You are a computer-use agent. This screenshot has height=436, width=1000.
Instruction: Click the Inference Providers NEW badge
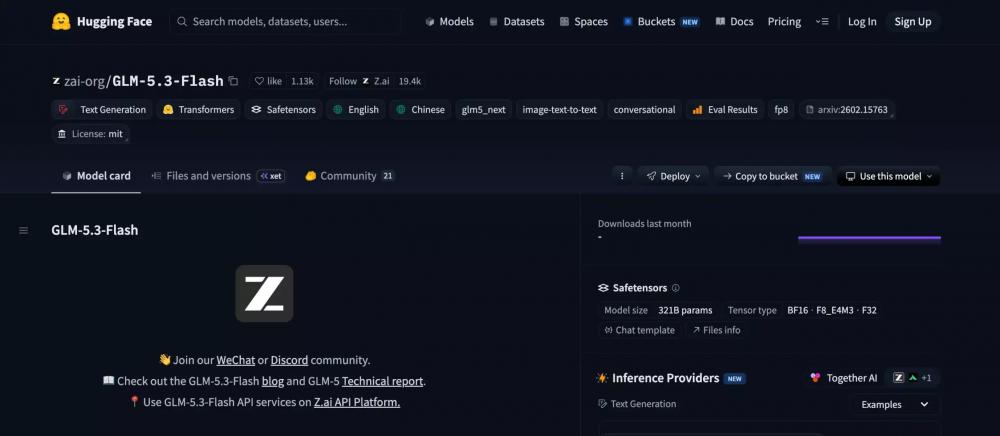pos(735,379)
